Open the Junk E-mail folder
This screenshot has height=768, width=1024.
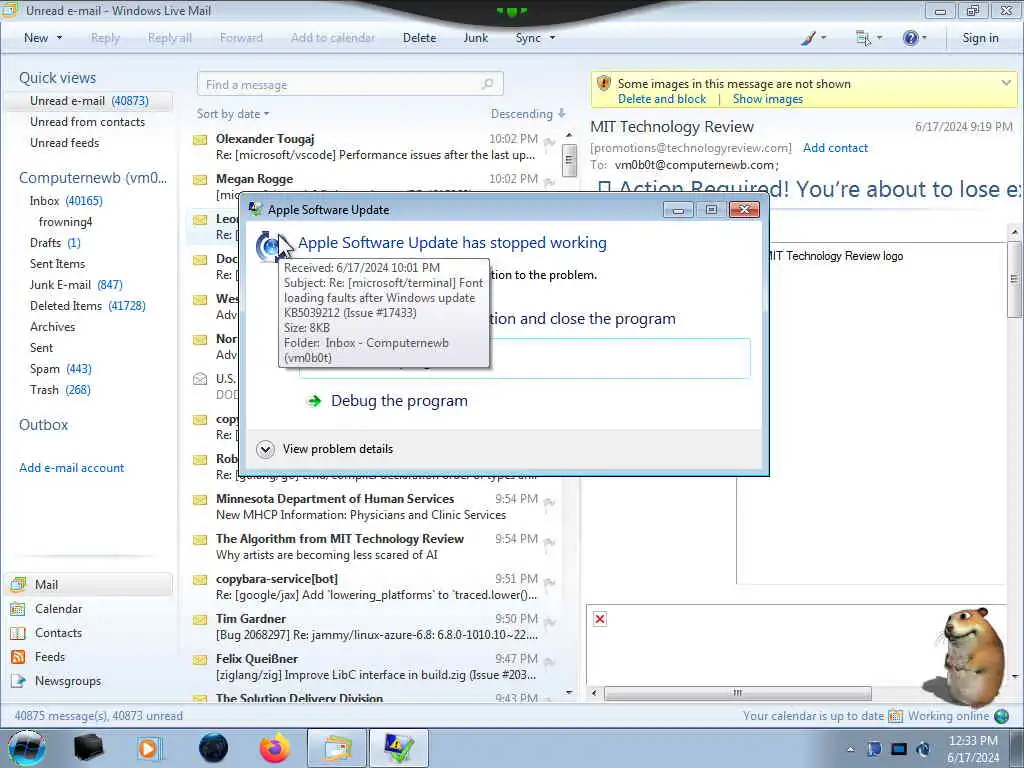point(76,285)
